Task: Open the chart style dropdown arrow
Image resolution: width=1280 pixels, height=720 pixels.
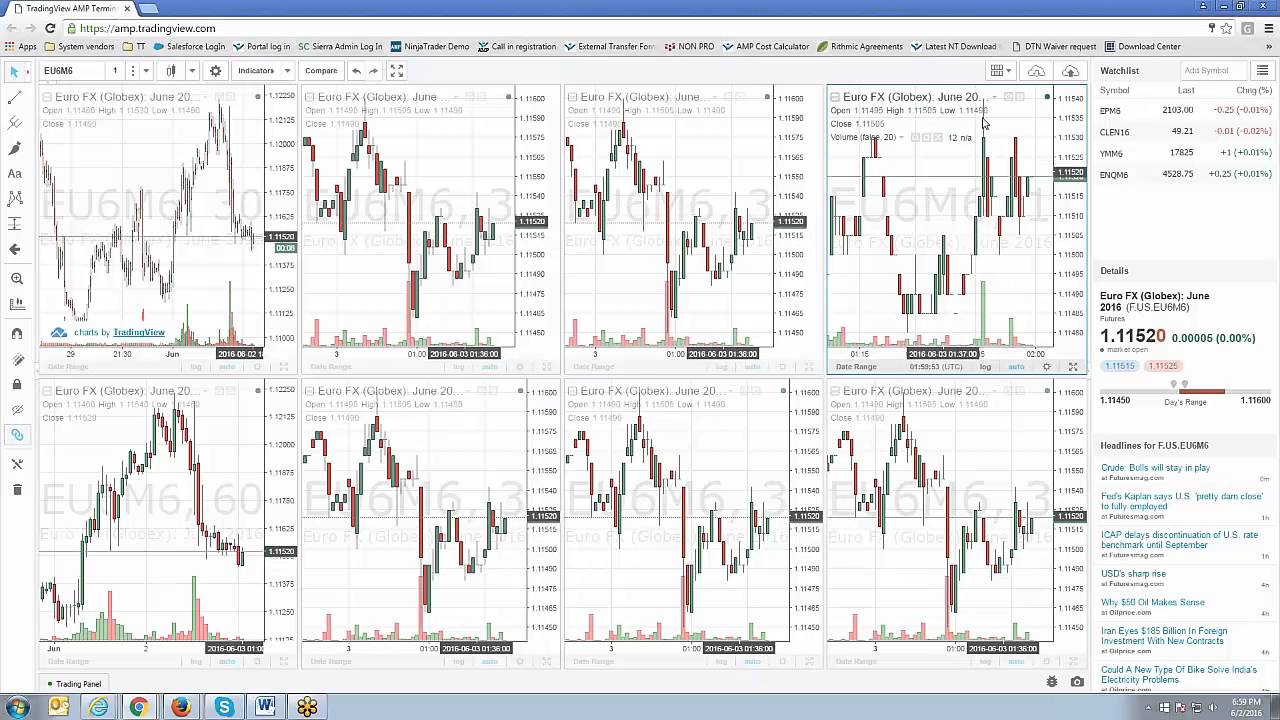Action: 192,71
